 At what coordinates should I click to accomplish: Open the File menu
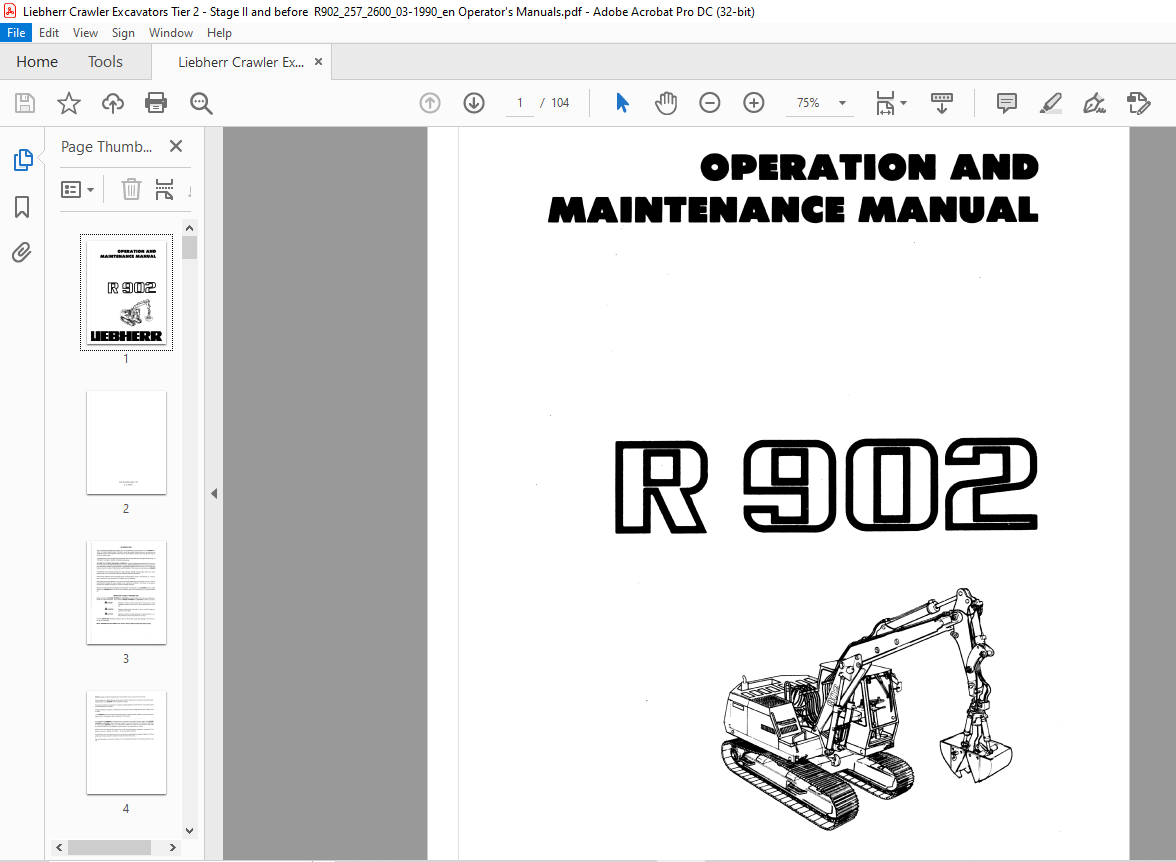pyautogui.click(x=16, y=32)
